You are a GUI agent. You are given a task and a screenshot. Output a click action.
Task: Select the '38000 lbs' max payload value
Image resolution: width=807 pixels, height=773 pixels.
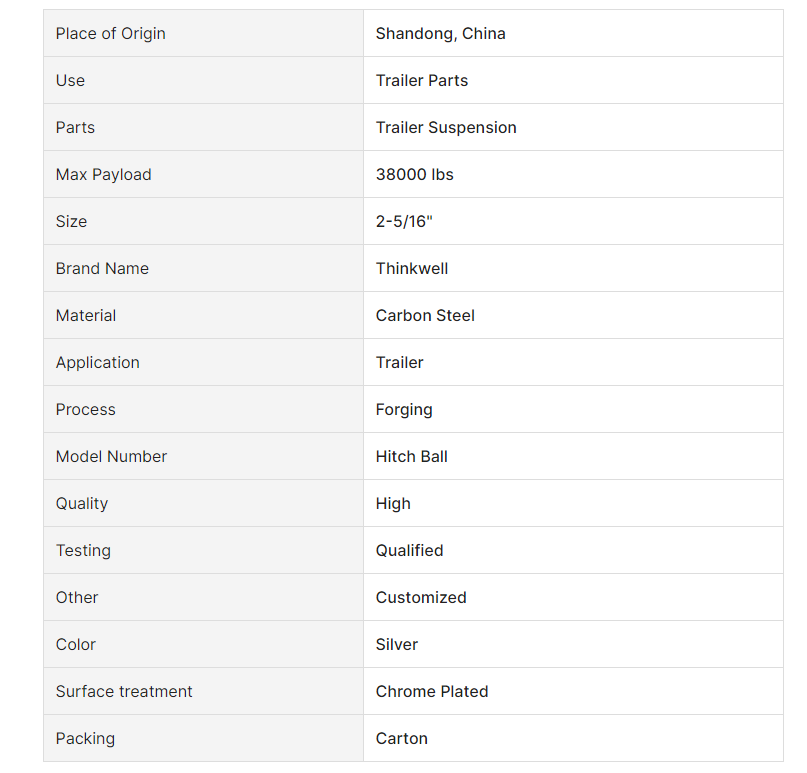pyautogui.click(x=414, y=174)
